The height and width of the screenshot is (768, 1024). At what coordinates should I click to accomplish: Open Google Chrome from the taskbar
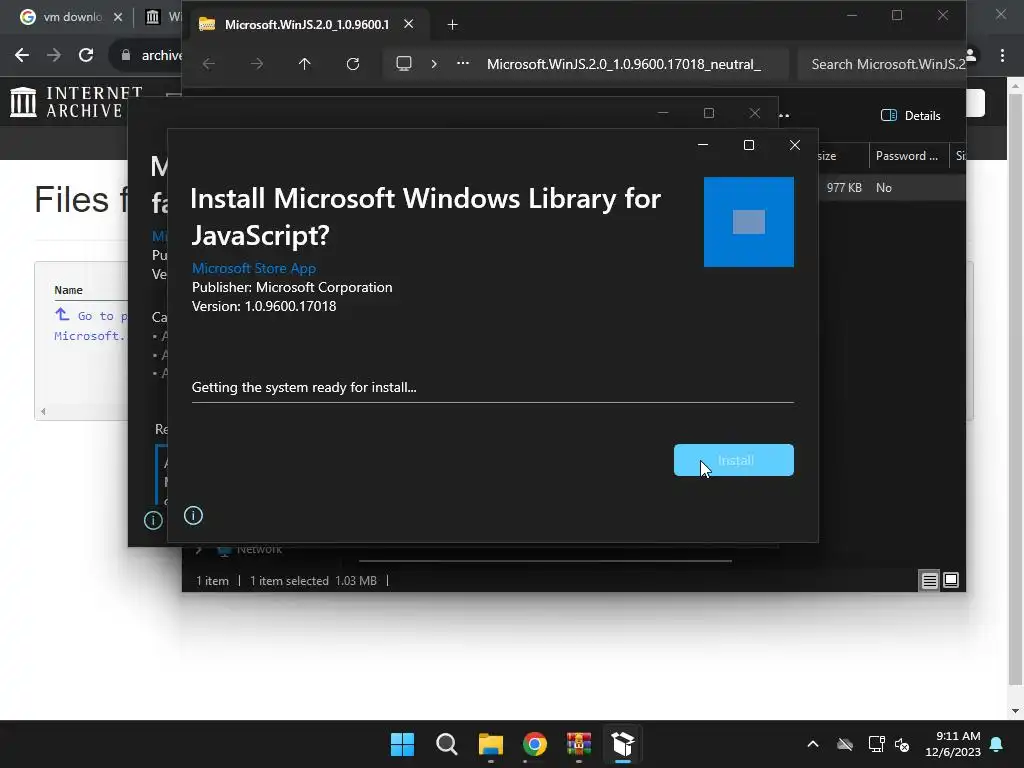(x=535, y=744)
